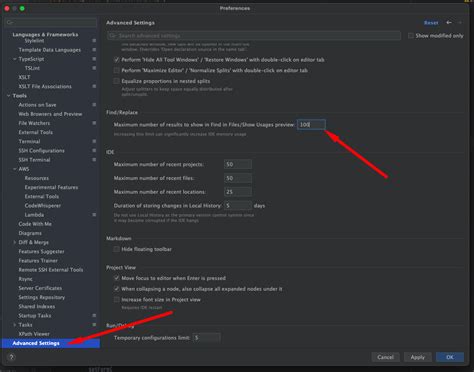Viewport: 474px width, 372px height.
Task: Click the OK button
Action: (x=450, y=357)
